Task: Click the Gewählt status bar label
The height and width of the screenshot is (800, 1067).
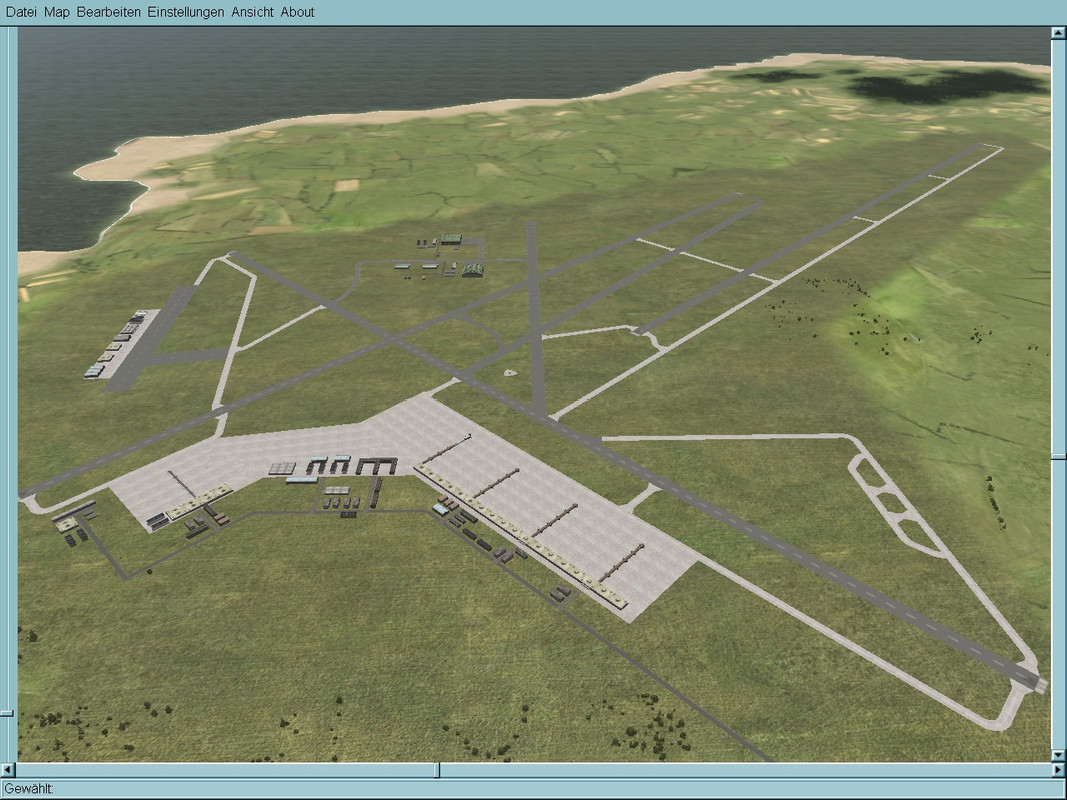Action: point(29,789)
